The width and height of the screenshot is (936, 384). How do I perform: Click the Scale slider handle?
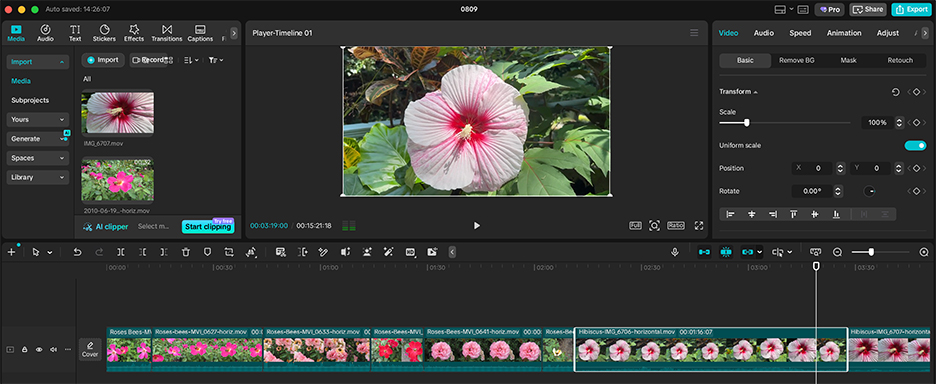(x=746, y=122)
